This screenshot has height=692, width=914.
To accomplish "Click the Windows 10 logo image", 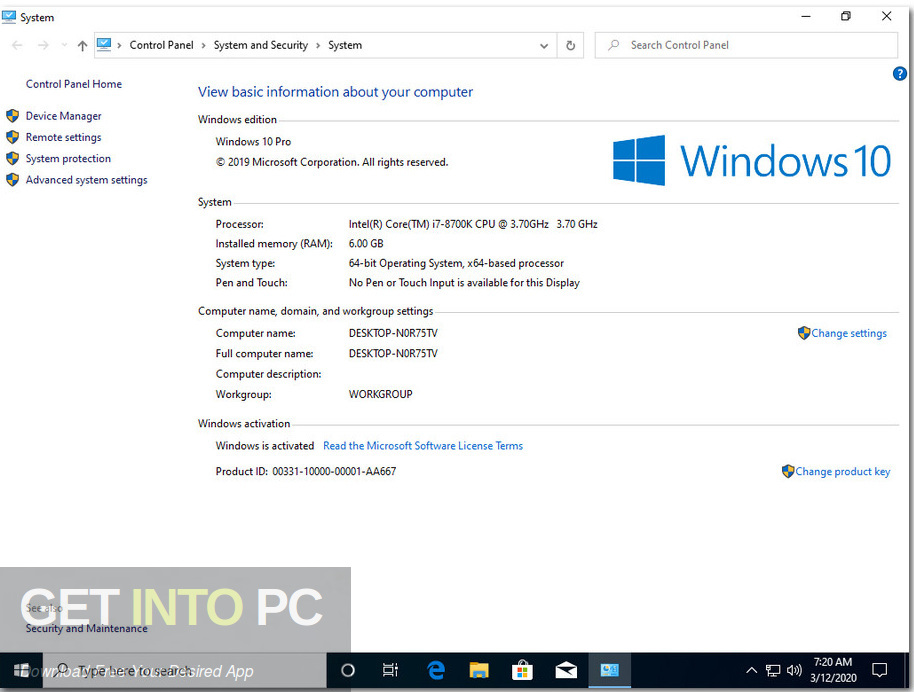I will (x=752, y=160).
